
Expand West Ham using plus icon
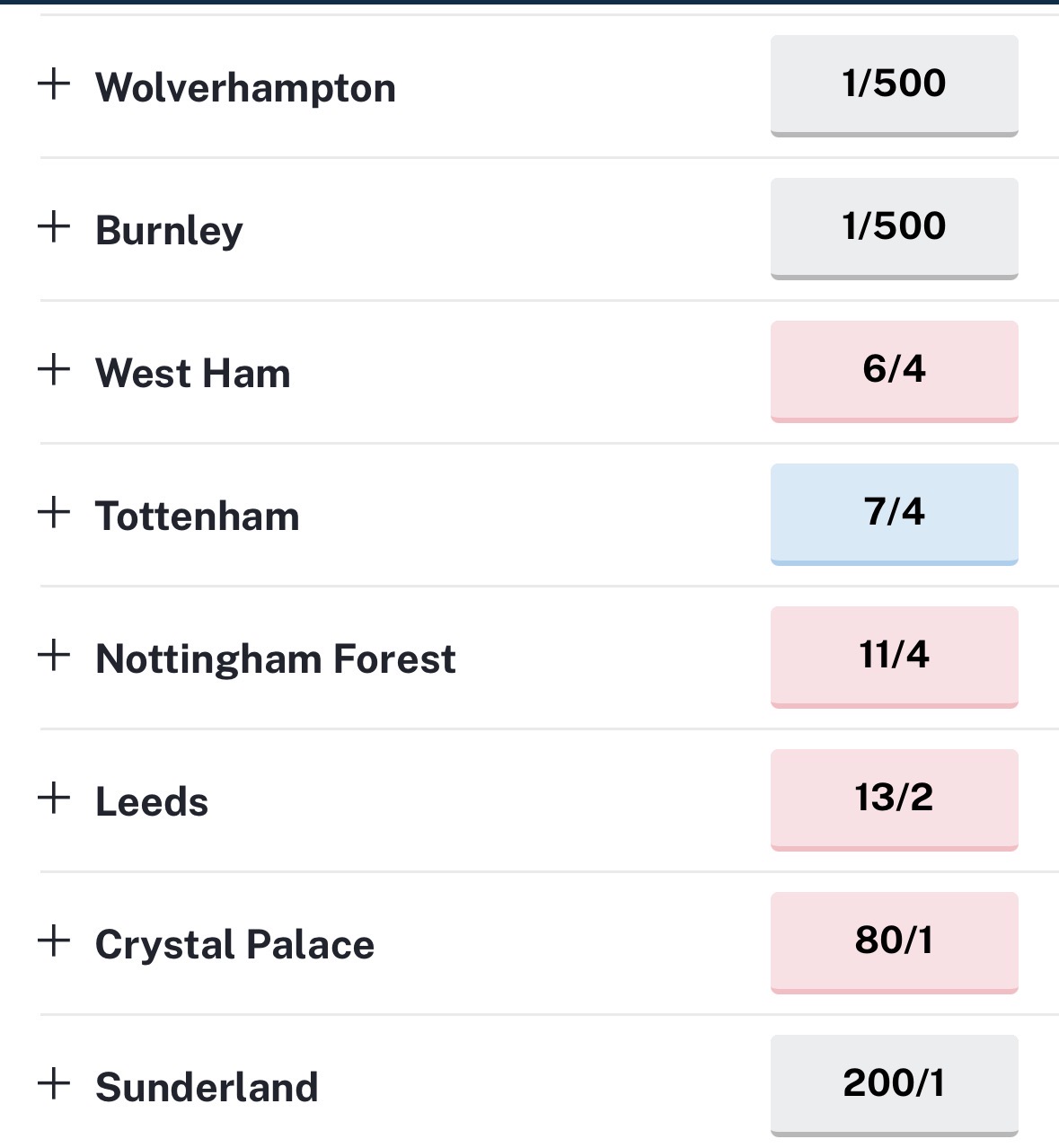[x=54, y=369]
